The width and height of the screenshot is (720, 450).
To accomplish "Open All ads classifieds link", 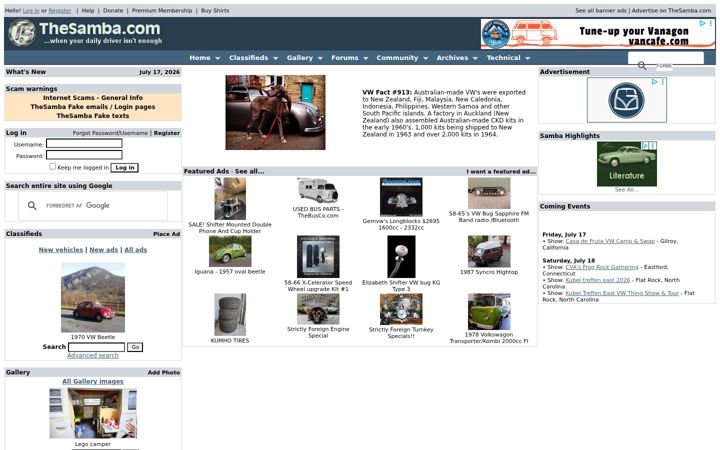I will [x=135, y=250].
